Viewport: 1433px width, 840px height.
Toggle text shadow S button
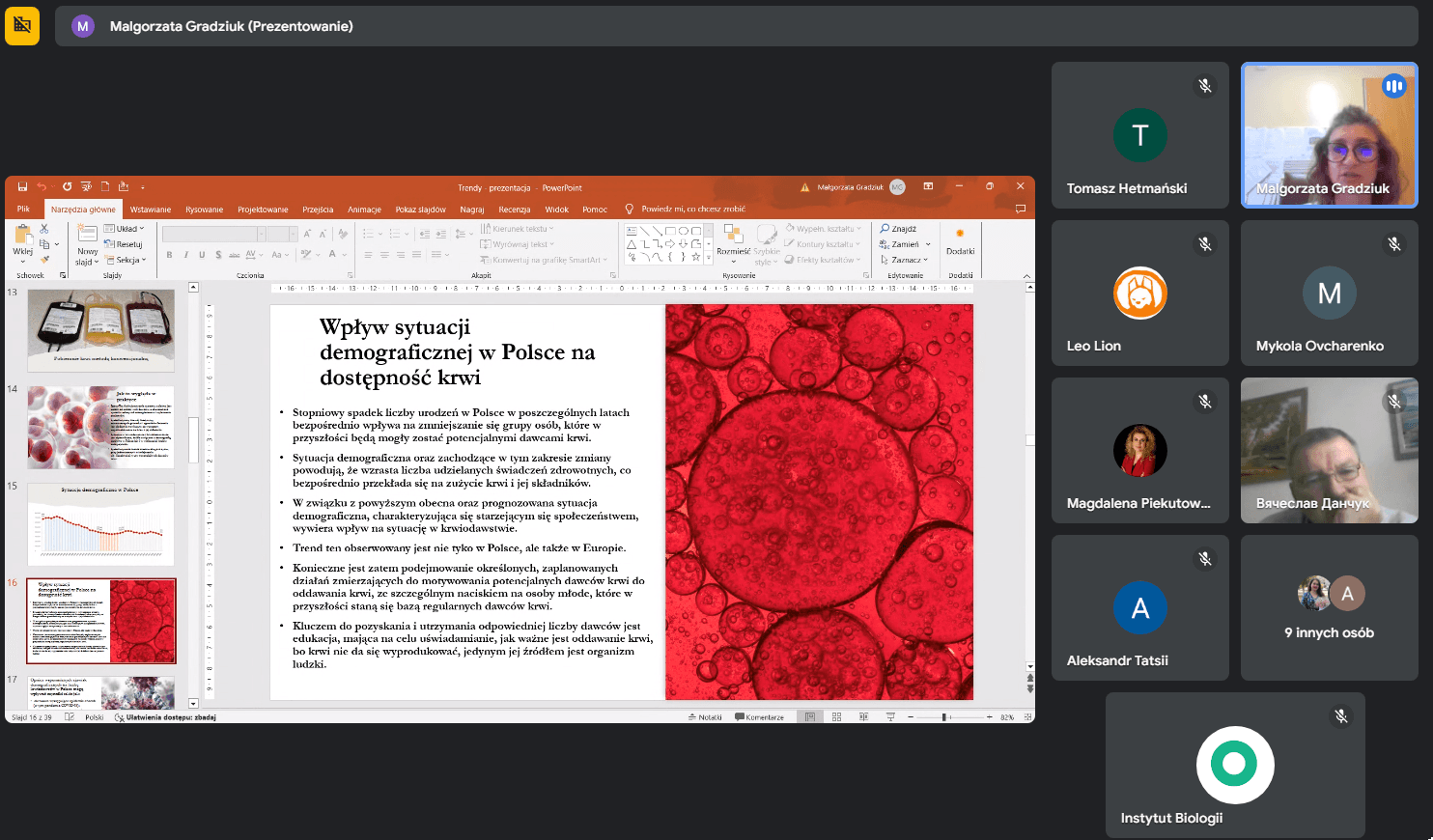pos(218,255)
